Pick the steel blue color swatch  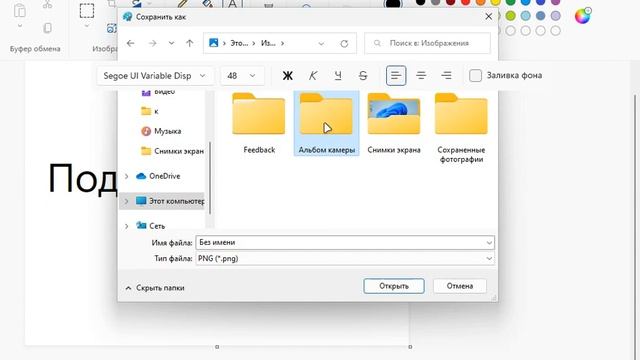point(540,16)
